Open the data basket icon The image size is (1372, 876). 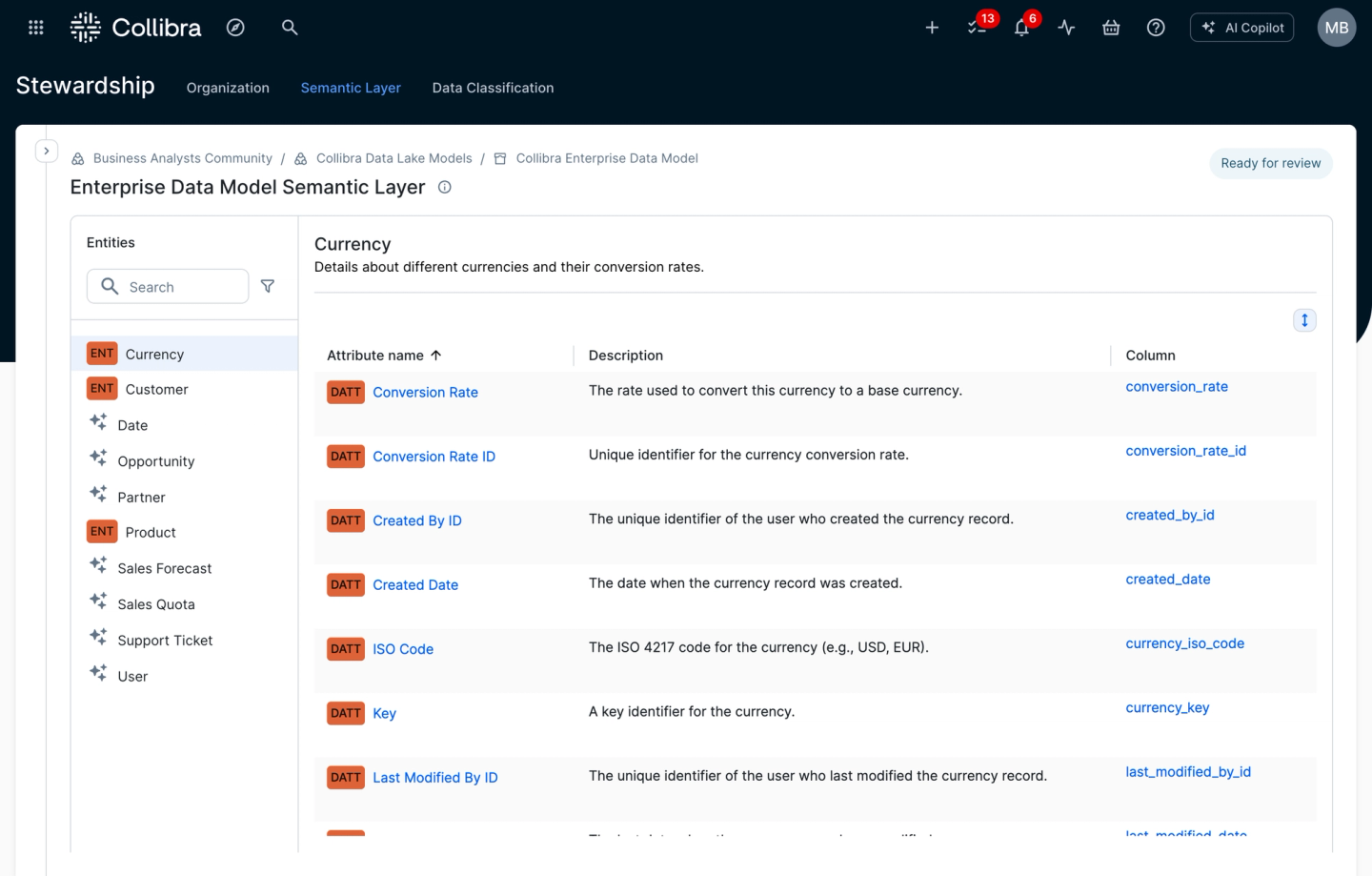1111,28
